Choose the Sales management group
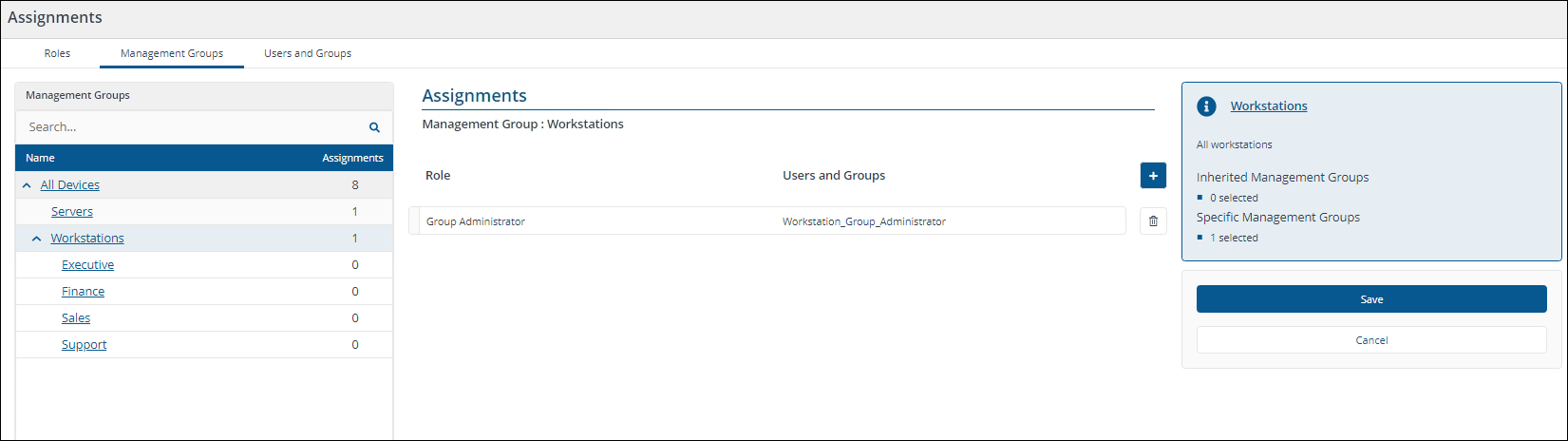 [x=76, y=318]
